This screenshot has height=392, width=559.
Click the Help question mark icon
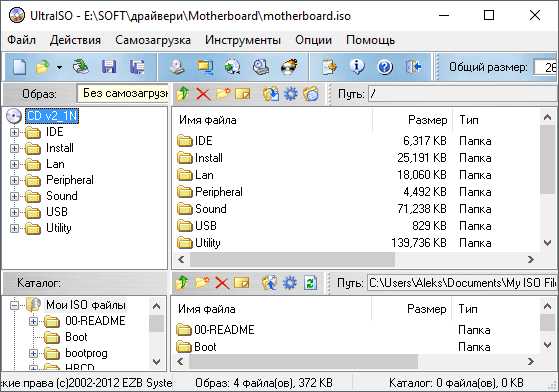385,67
